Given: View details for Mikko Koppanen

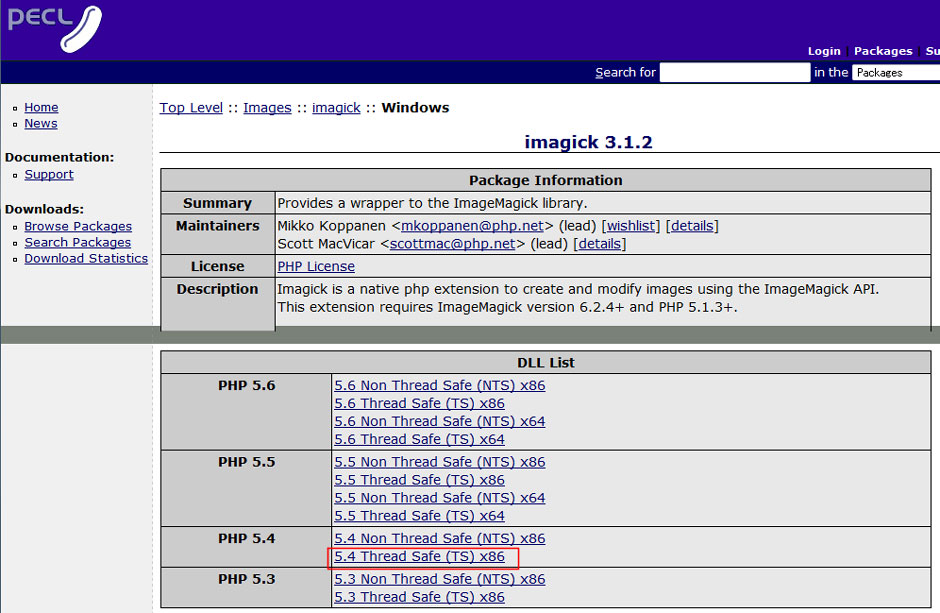Looking at the screenshot, I should coord(692,226).
